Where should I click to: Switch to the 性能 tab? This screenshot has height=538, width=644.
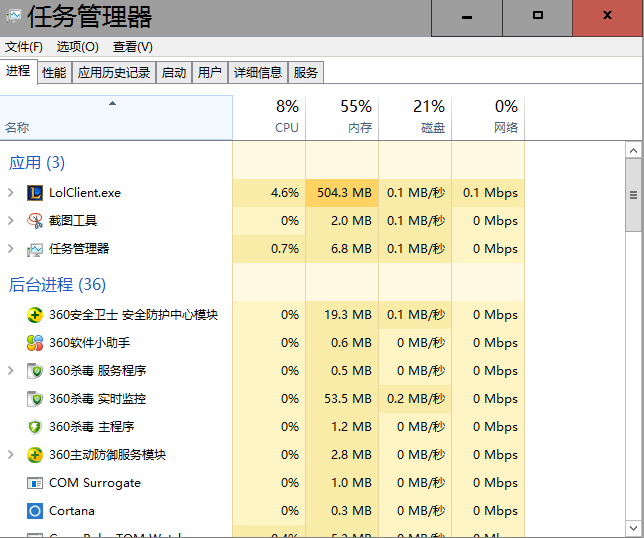pyautogui.click(x=54, y=73)
